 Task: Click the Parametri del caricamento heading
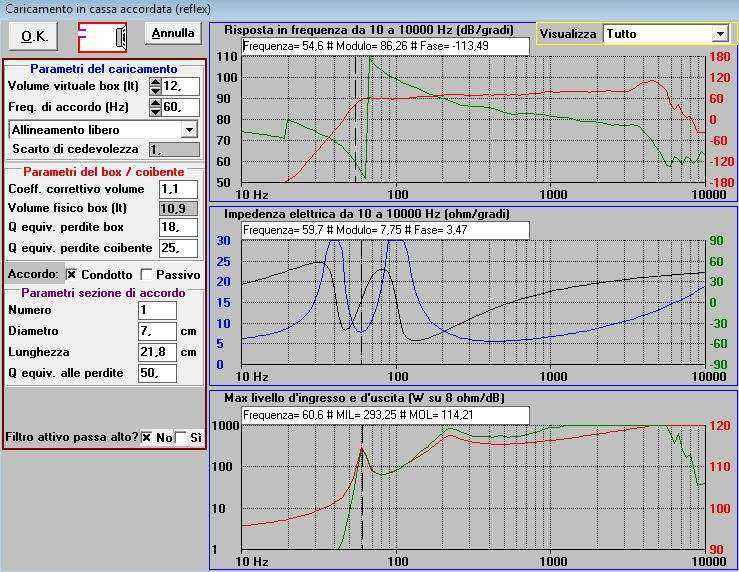click(104, 69)
